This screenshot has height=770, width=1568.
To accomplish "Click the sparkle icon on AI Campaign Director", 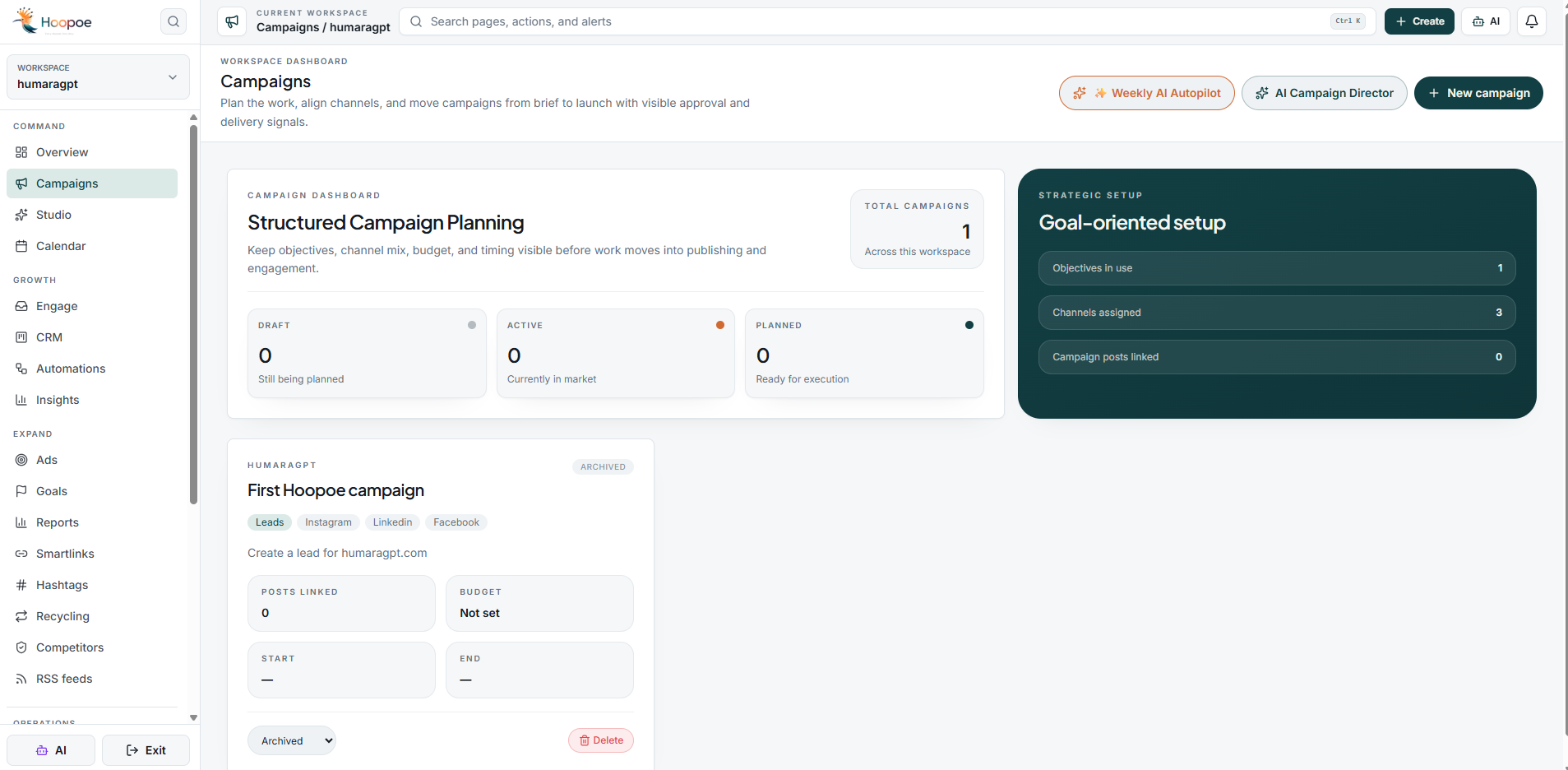I will [1262, 93].
